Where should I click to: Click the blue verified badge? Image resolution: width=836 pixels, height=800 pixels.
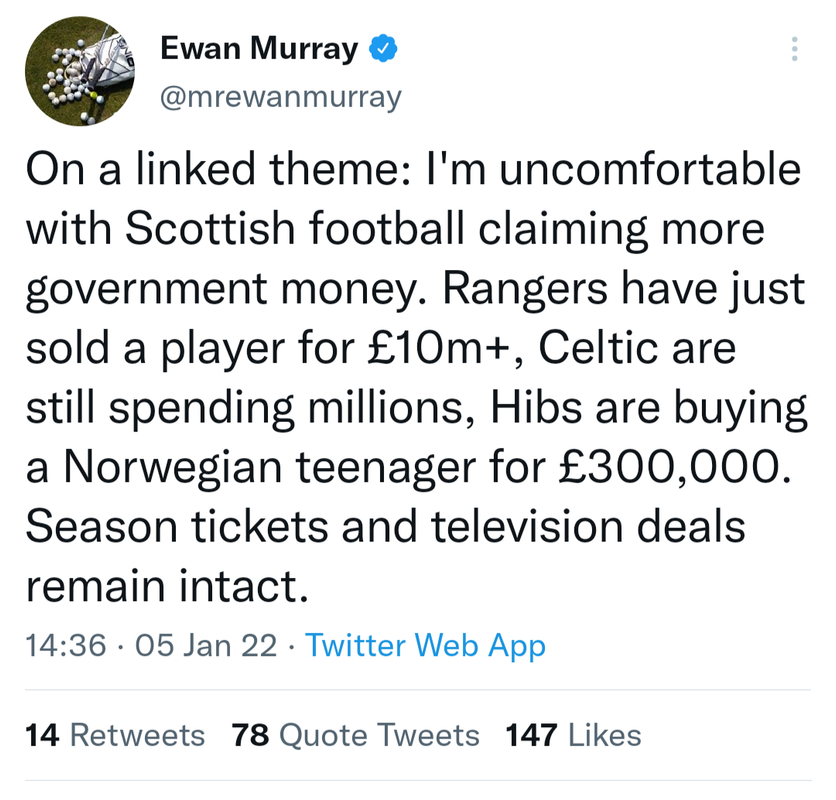pyautogui.click(x=383, y=49)
